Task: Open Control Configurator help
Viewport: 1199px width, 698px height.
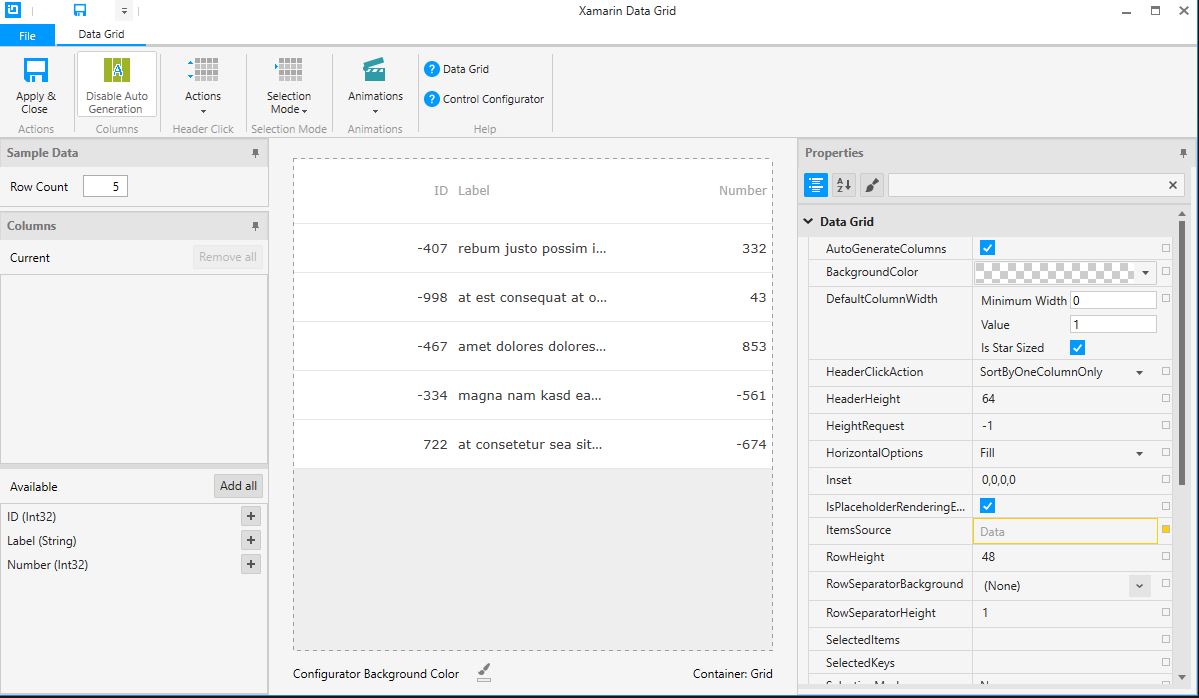Action: [x=432, y=99]
